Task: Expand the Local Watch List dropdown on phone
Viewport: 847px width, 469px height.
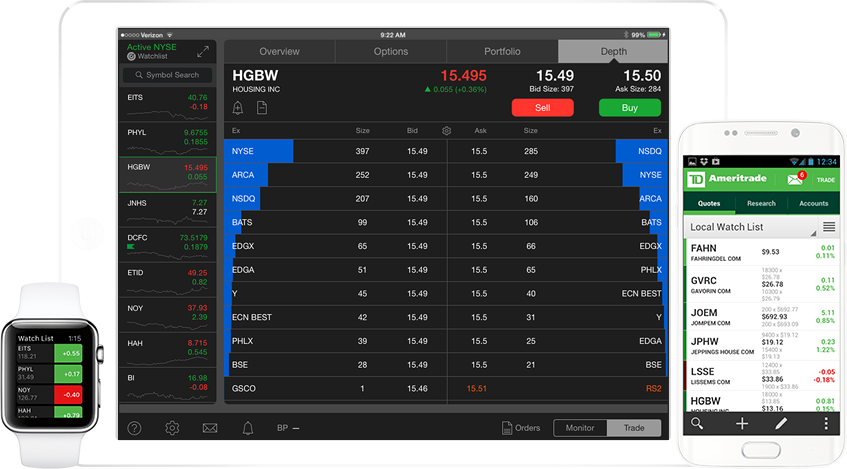Action: click(750, 227)
